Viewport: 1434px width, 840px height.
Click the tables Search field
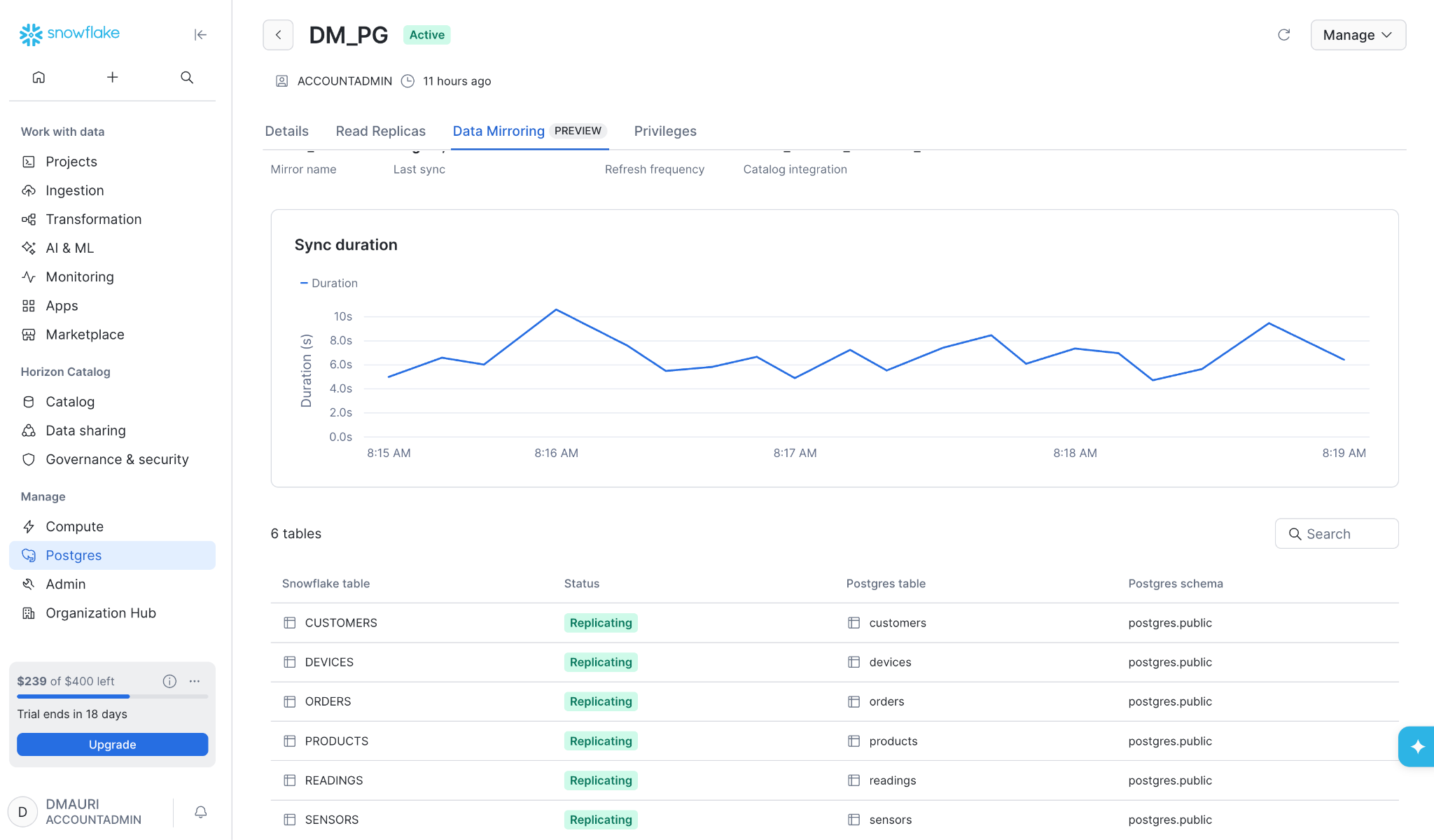click(1337, 533)
